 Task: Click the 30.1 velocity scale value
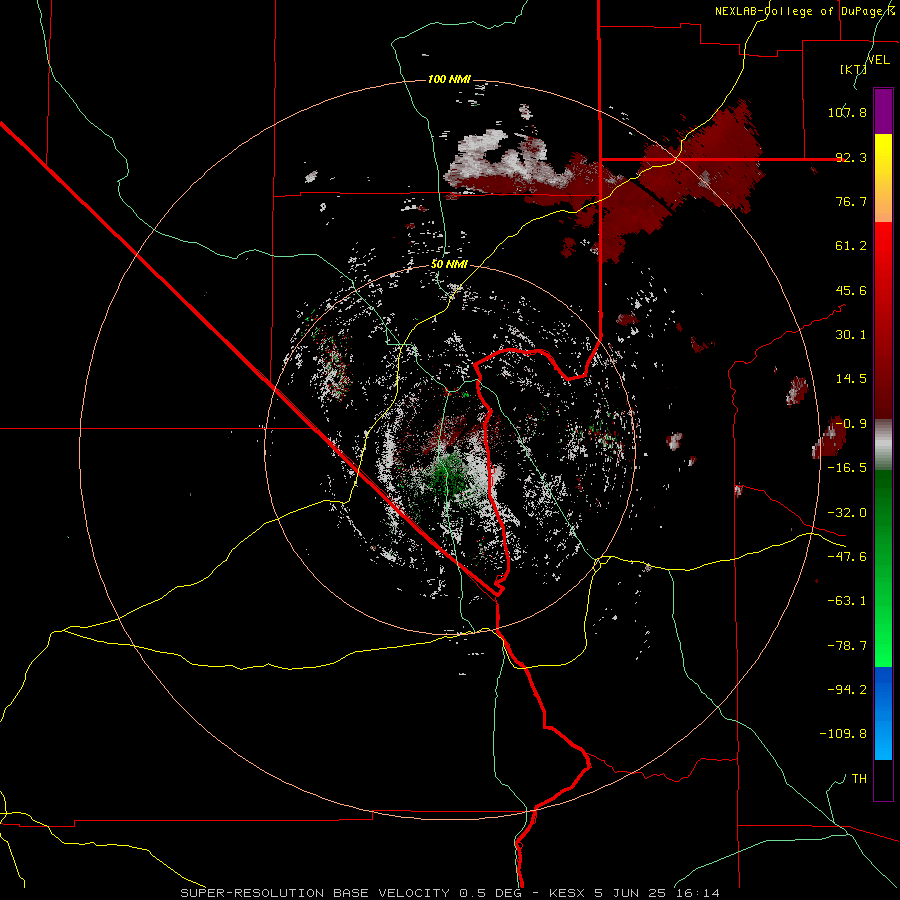coord(851,335)
